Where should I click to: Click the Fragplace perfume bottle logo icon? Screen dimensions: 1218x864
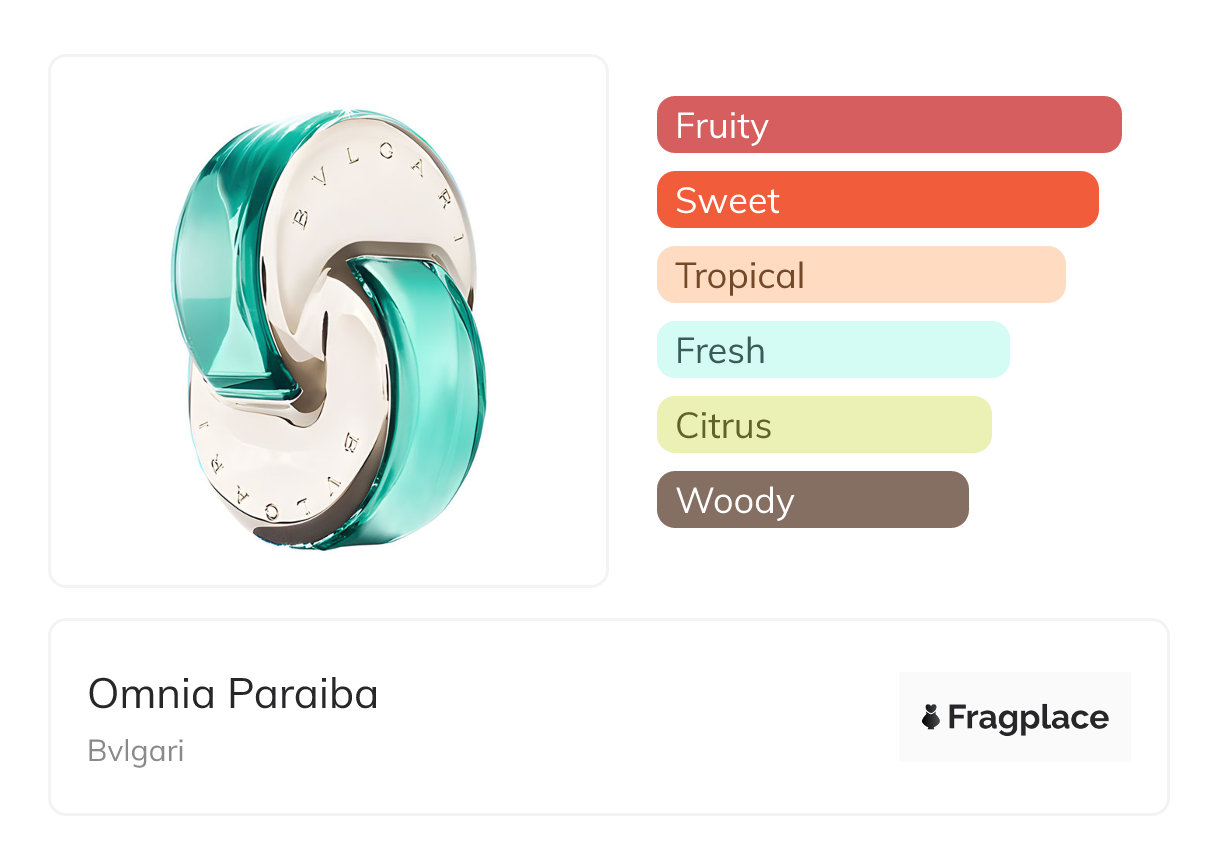pos(931,717)
